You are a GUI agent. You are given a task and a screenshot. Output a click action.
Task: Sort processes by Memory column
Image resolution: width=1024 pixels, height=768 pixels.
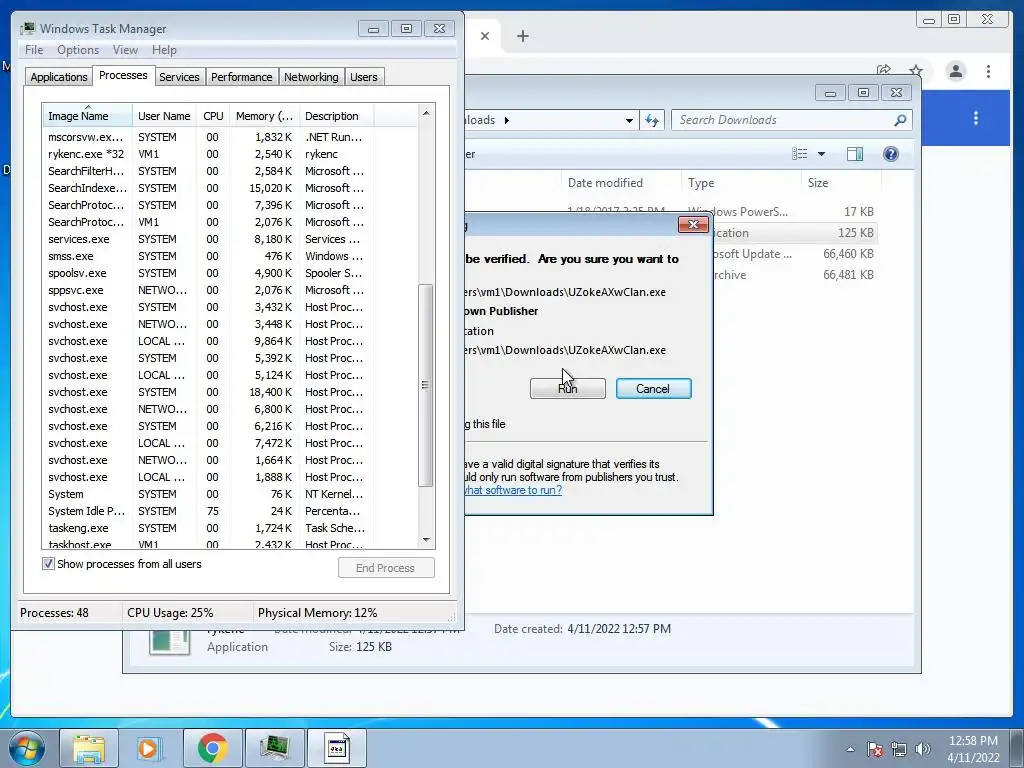pos(264,116)
